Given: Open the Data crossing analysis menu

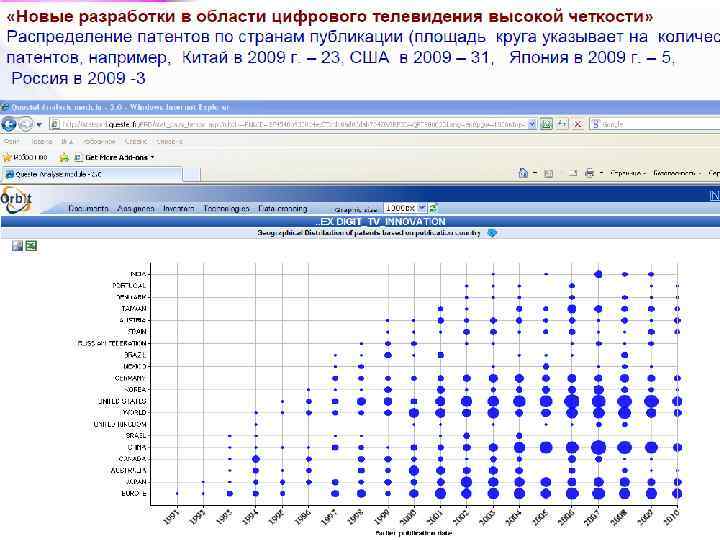Looking at the screenshot, I should click(x=282, y=209).
